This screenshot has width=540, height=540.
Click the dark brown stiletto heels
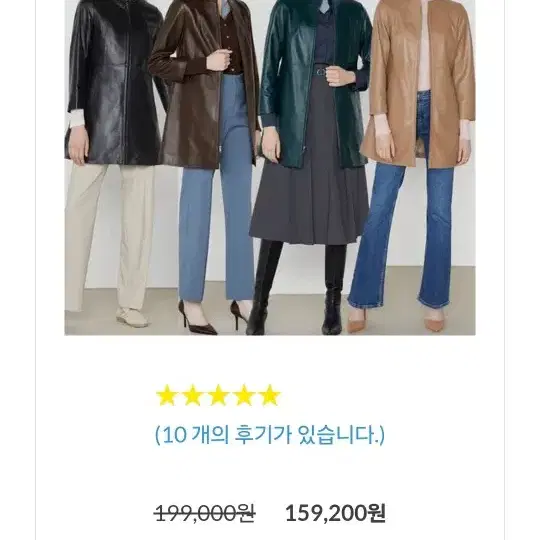point(214,317)
